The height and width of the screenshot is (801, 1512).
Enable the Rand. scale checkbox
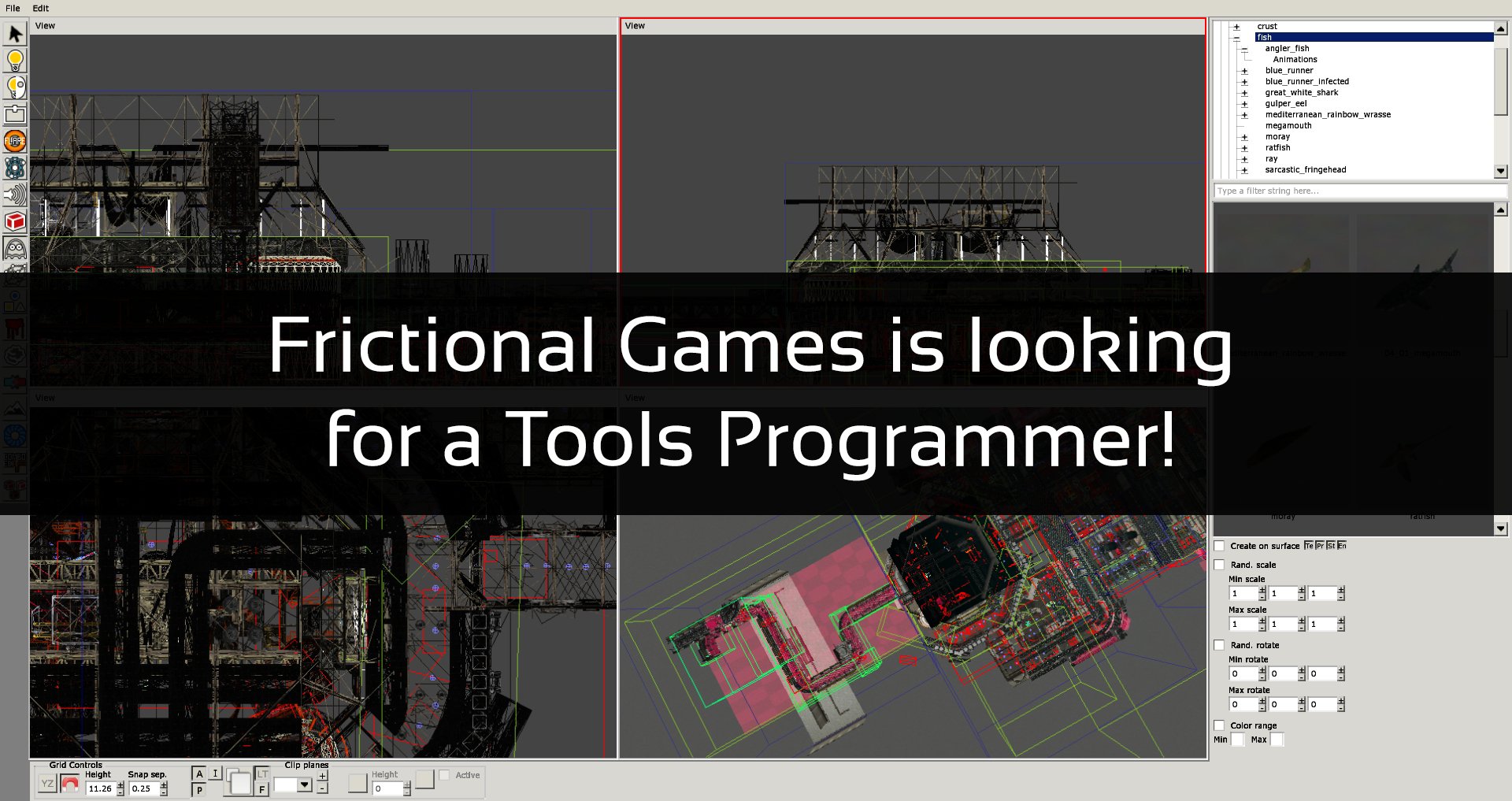coord(1219,565)
